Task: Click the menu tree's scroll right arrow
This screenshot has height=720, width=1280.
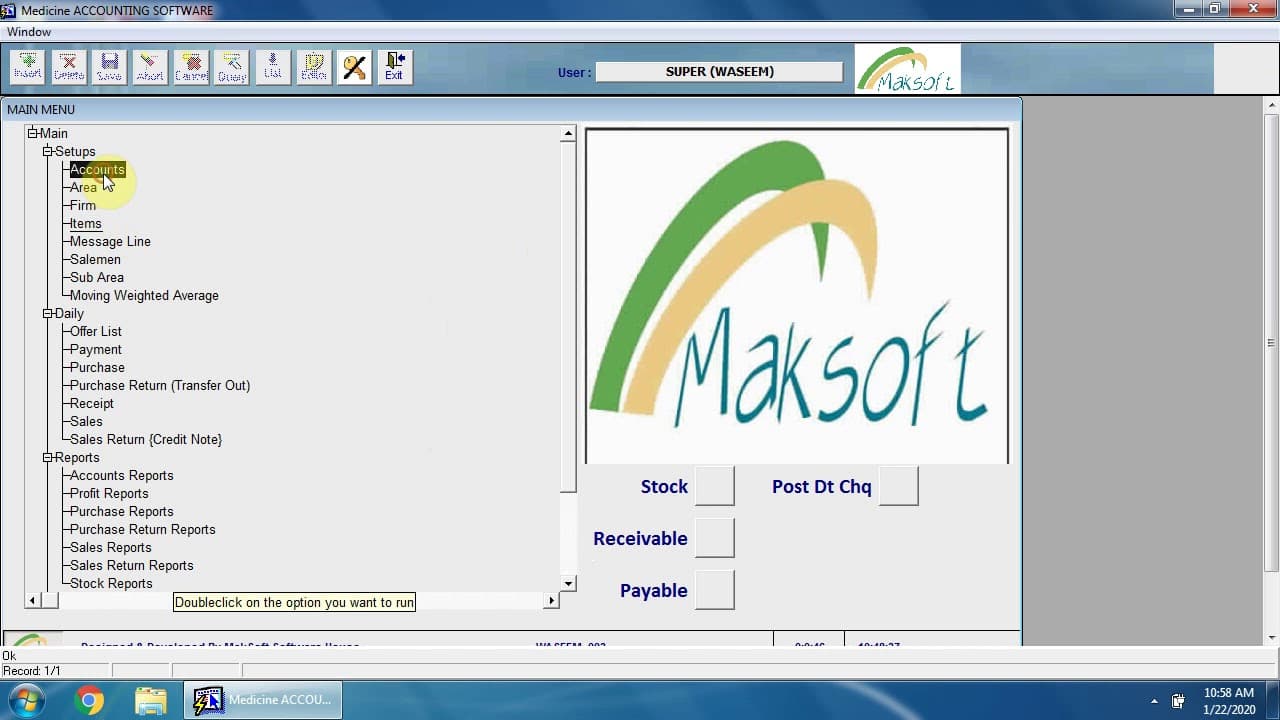Action: (x=551, y=600)
